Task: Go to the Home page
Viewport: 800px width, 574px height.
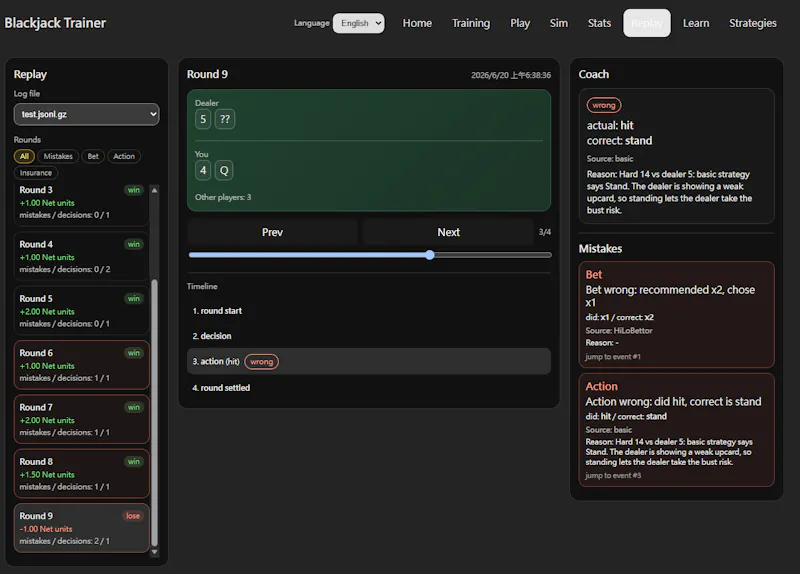Action: (417, 23)
